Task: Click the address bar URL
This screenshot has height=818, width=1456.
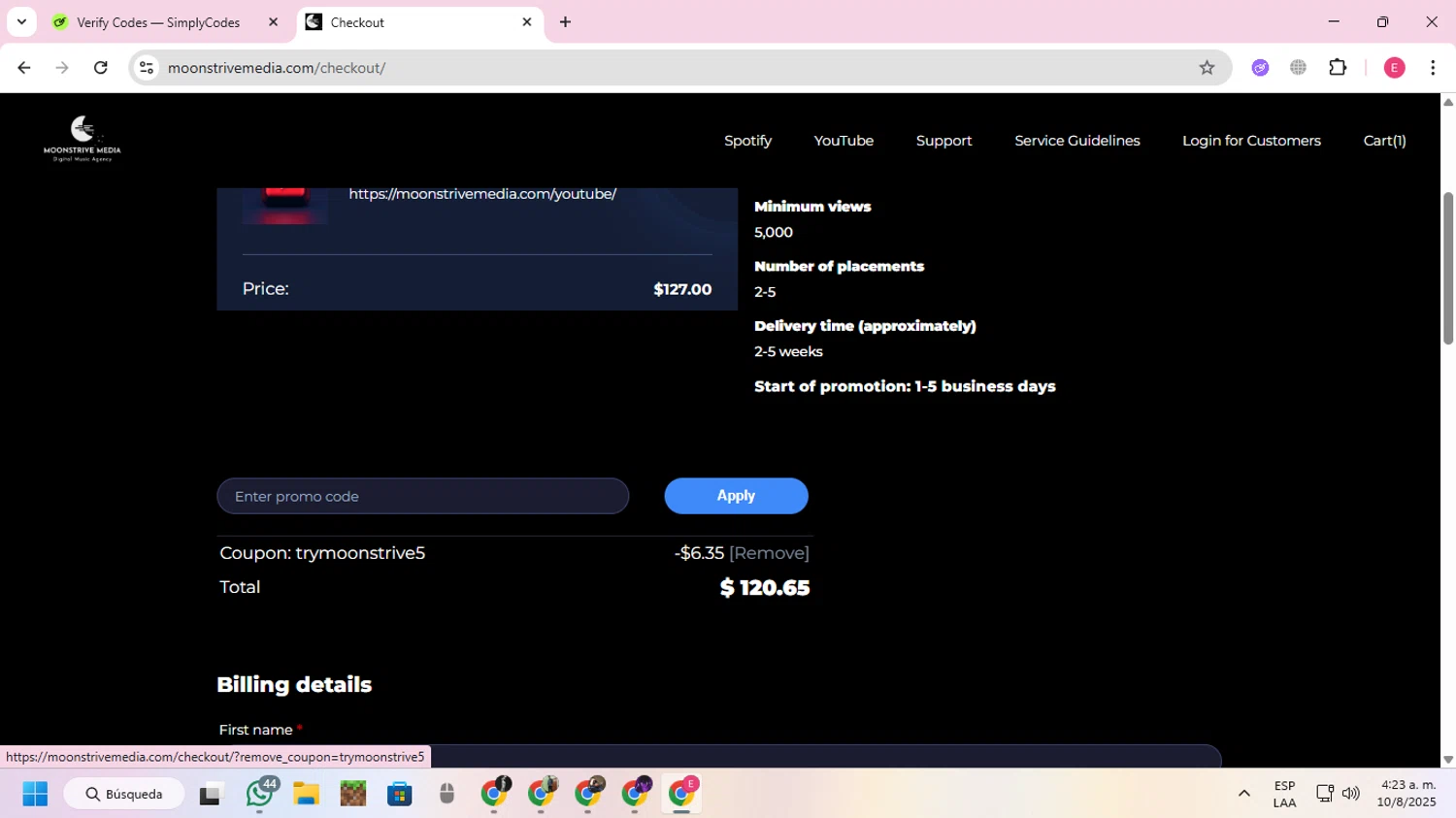Action: coord(277,68)
